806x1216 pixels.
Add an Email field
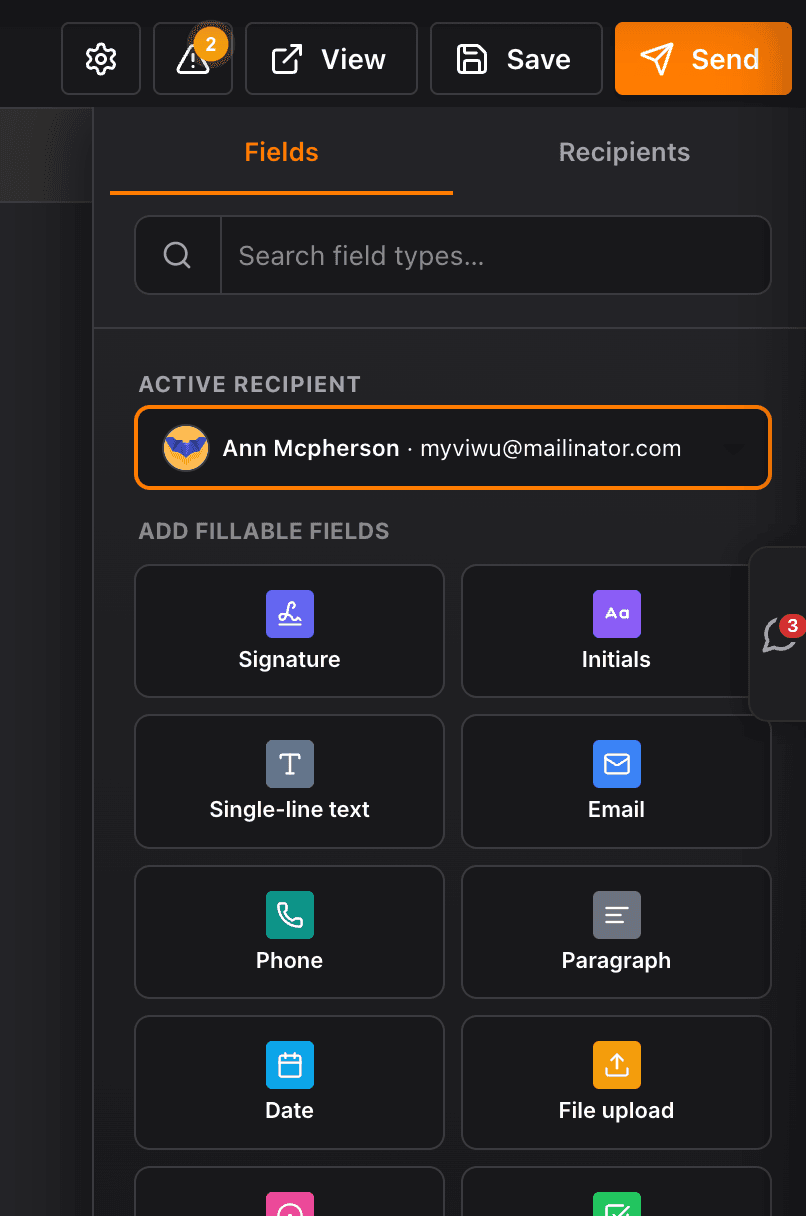(x=616, y=781)
